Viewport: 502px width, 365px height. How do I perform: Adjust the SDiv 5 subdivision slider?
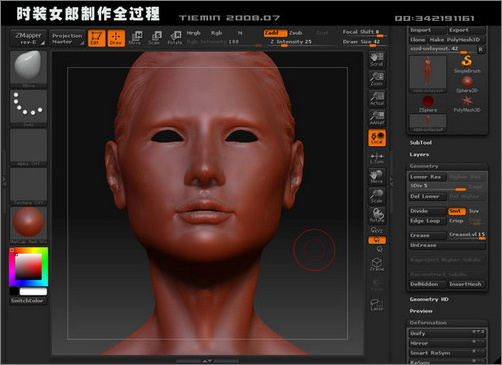point(438,186)
